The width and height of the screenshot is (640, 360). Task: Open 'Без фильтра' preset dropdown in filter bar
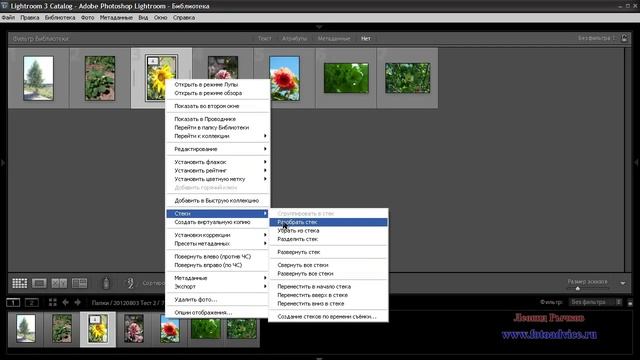(x=597, y=38)
